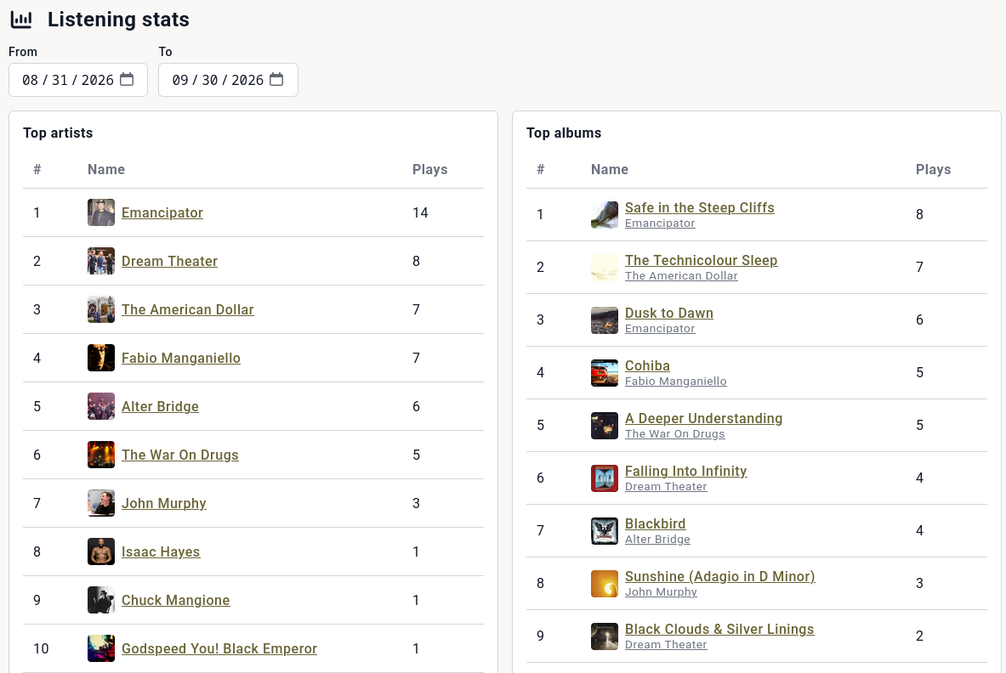The image size is (1006, 673).
Task: Click The Technicolour Sleep album cover
Action: 604,268
